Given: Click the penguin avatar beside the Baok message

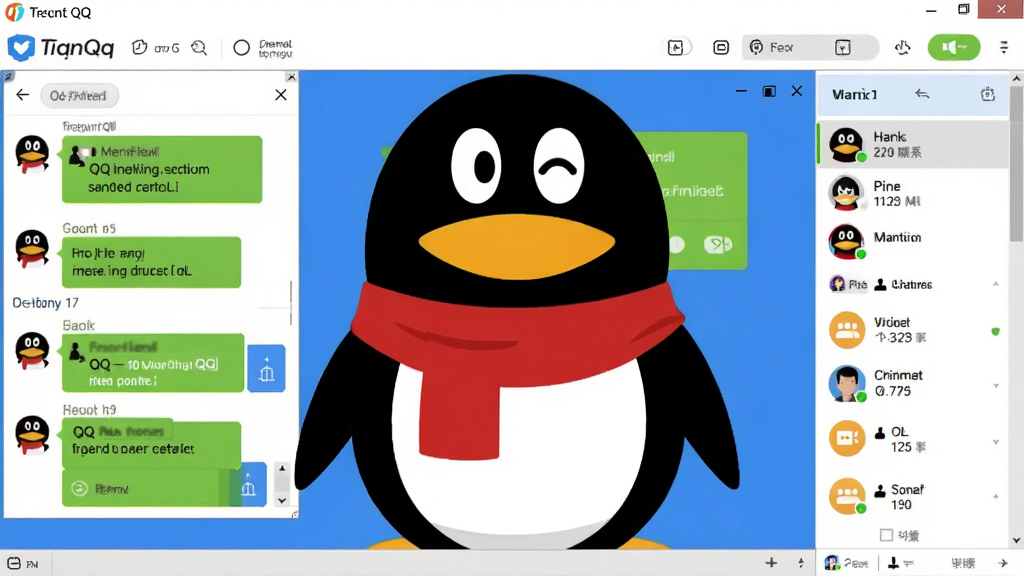Looking at the screenshot, I should 32,351.
